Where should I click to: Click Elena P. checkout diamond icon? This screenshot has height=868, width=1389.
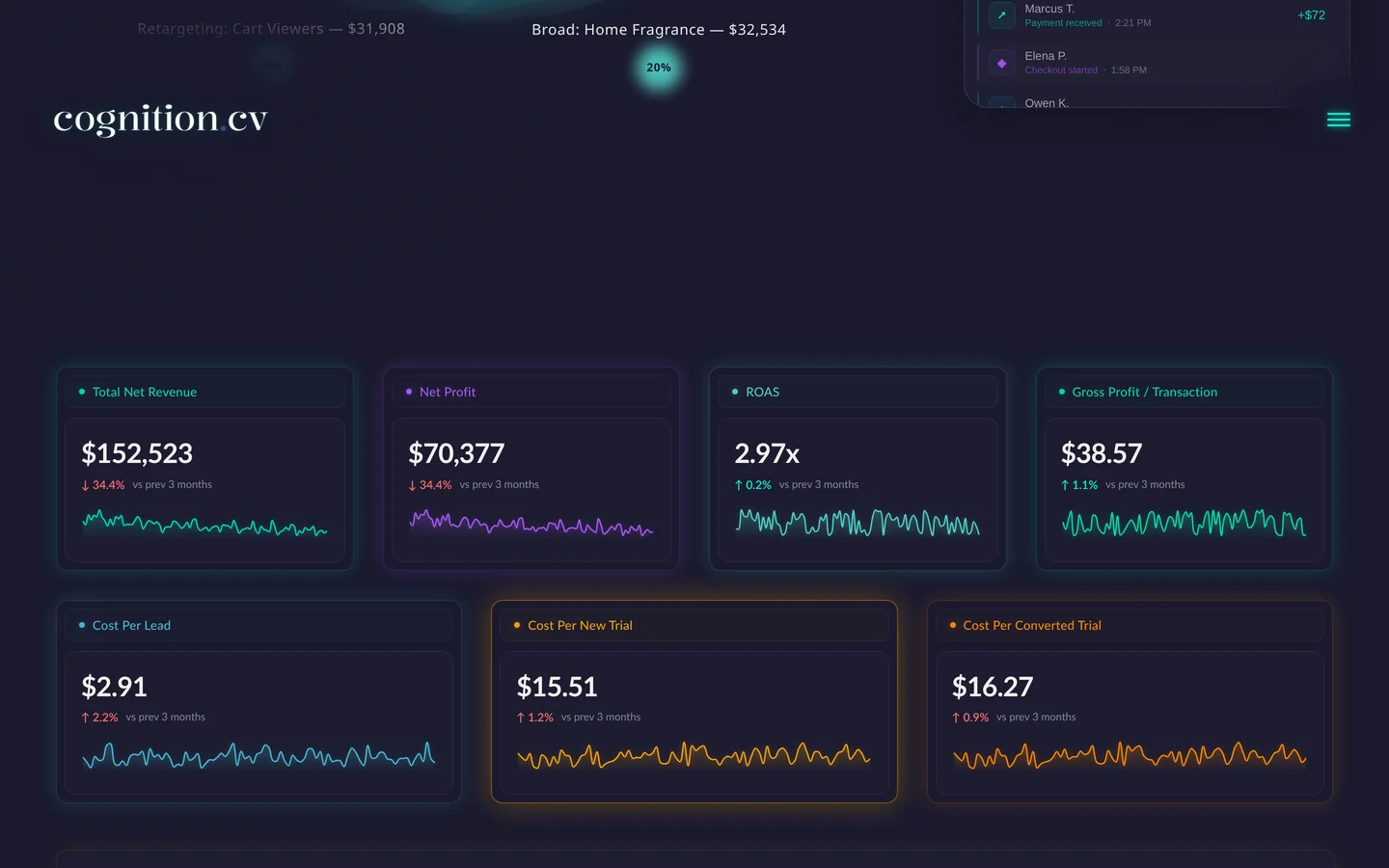click(x=1001, y=63)
